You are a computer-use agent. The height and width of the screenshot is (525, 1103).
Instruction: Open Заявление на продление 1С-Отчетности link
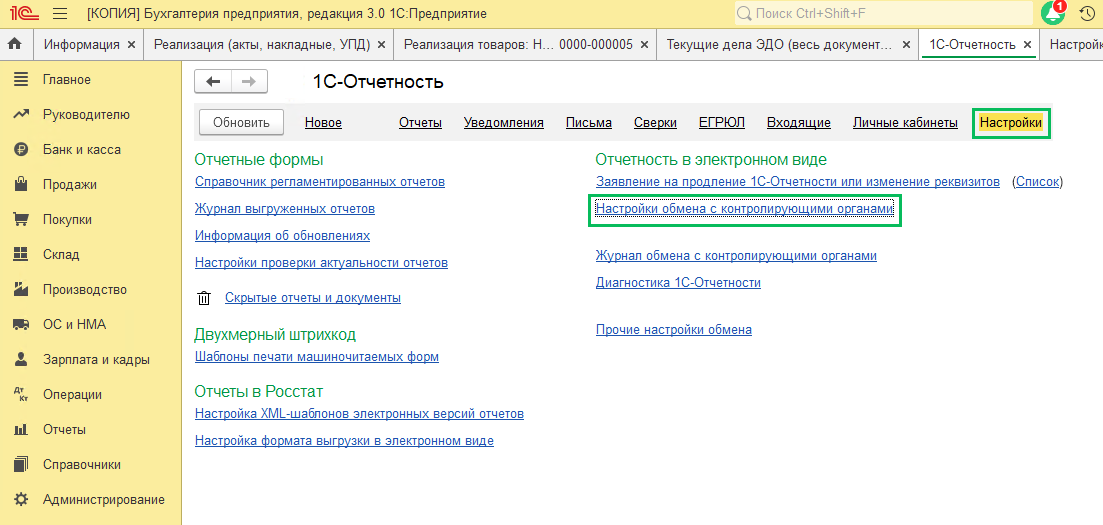(798, 182)
